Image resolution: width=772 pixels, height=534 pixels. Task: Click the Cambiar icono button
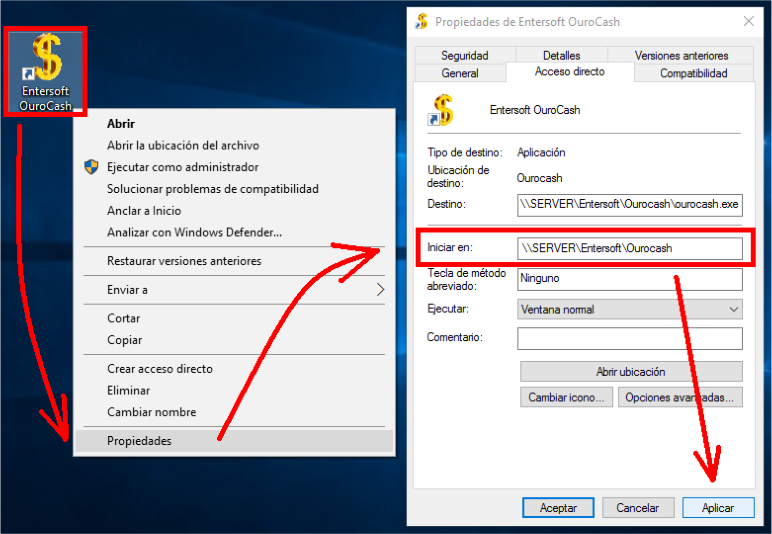coord(566,397)
